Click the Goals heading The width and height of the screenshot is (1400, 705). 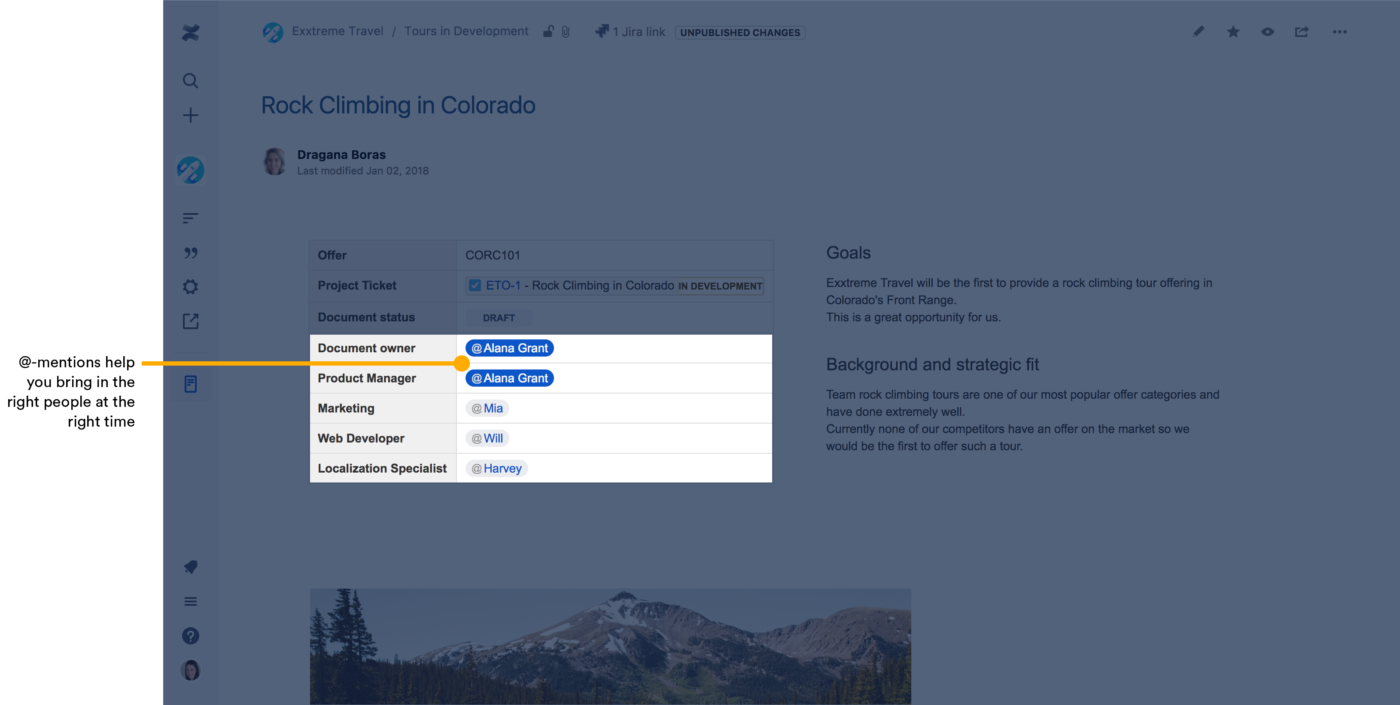pos(849,253)
